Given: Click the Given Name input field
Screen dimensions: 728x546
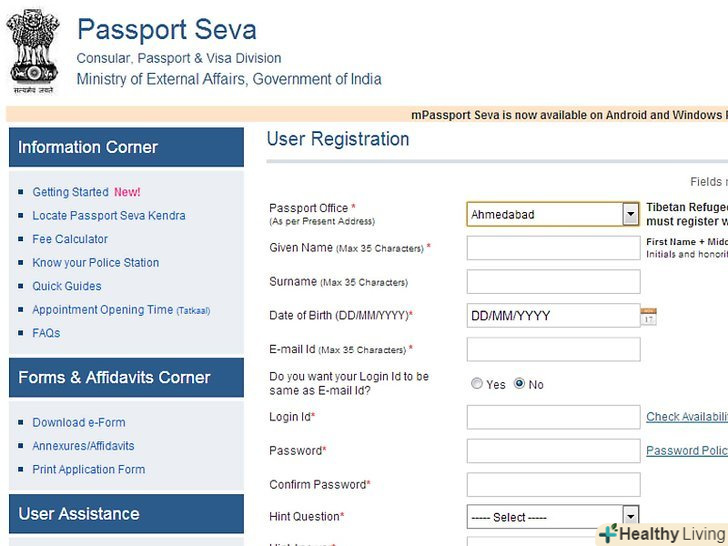Looking at the screenshot, I should point(553,248).
